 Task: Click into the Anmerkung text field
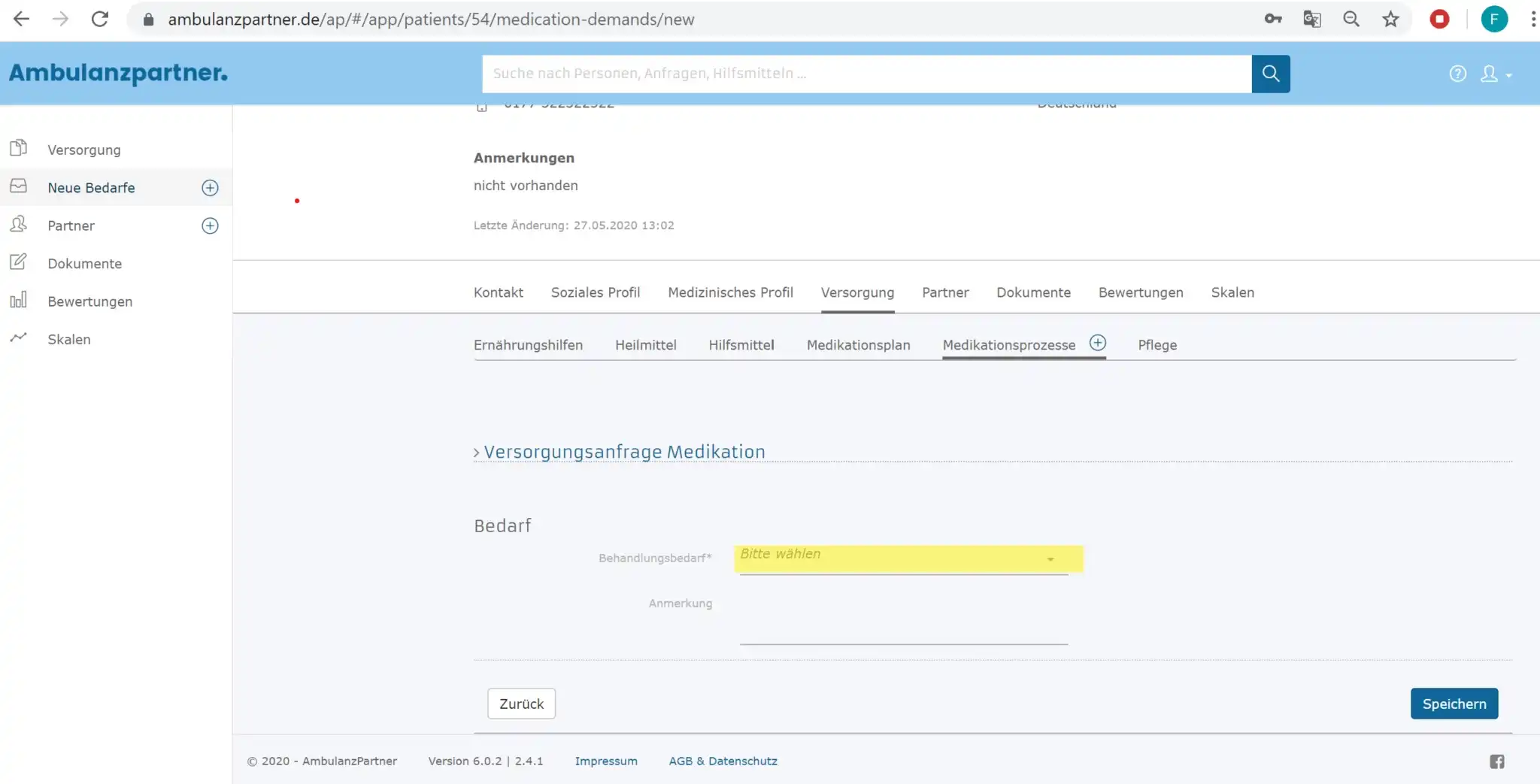tap(903, 620)
